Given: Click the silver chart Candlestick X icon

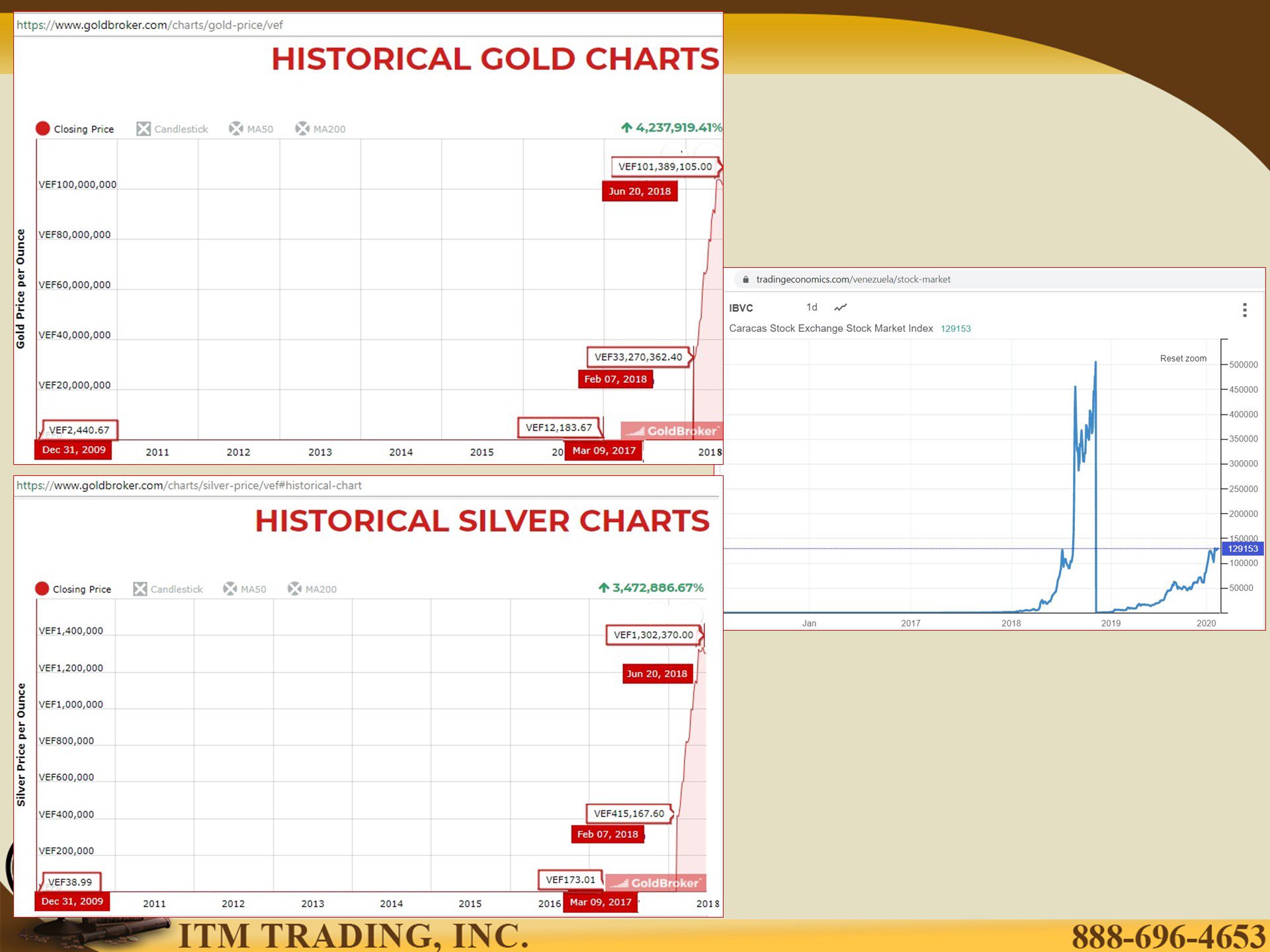Looking at the screenshot, I should point(140,588).
